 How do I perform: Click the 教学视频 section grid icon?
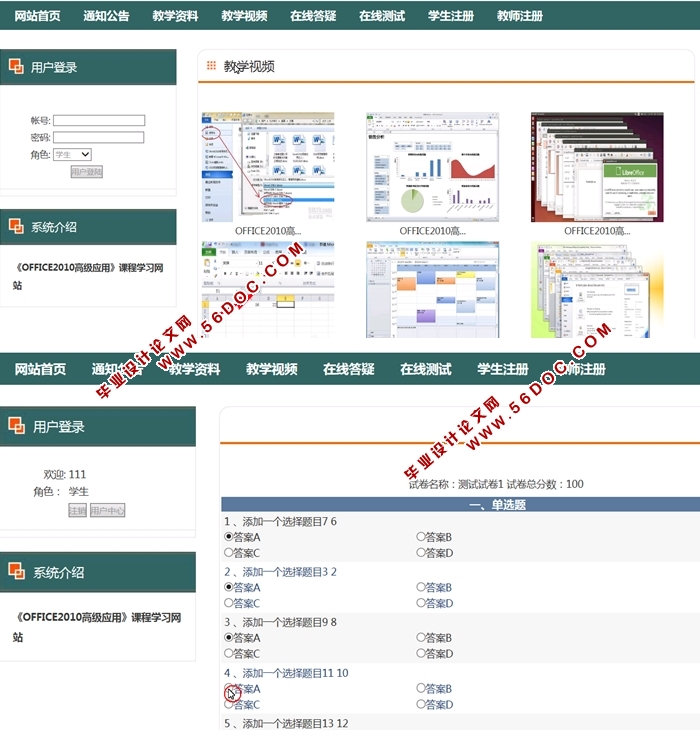click(211, 66)
